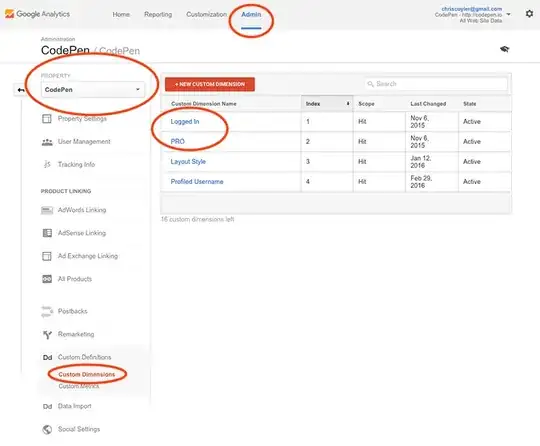Select the Admin tab
Image resolution: width=540 pixels, height=446 pixels.
pos(251,14)
